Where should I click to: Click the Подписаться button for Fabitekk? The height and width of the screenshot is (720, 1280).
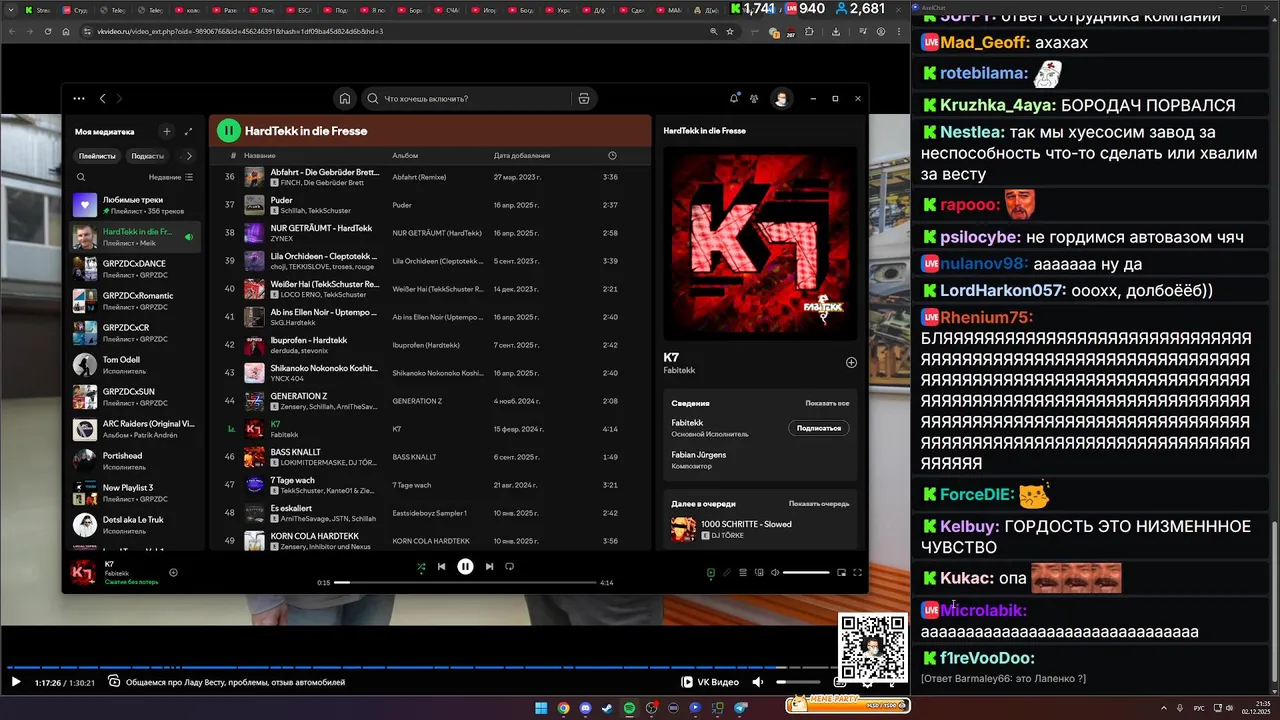(x=819, y=428)
